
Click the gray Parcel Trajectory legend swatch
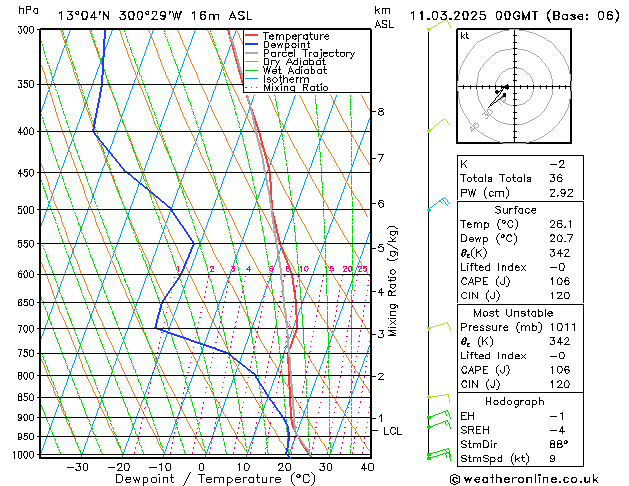coord(251,53)
